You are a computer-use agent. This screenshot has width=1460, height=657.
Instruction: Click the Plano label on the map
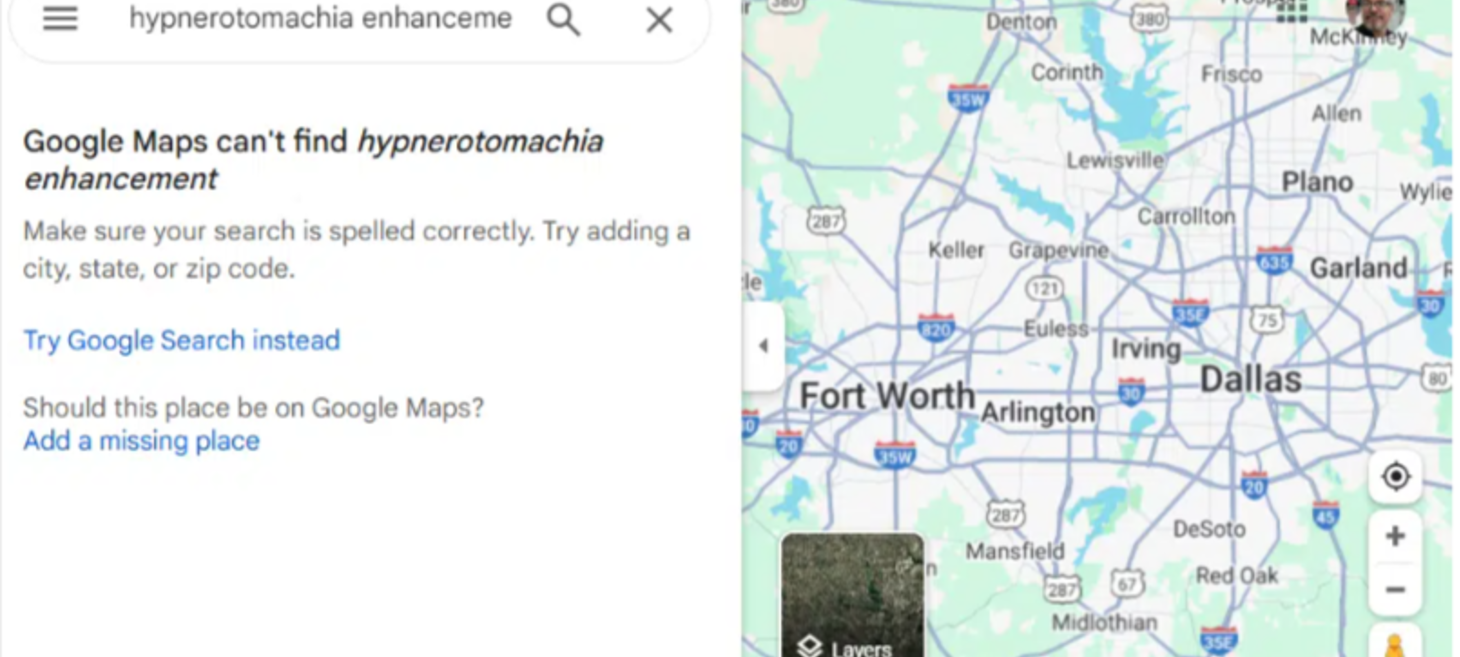(1317, 182)
